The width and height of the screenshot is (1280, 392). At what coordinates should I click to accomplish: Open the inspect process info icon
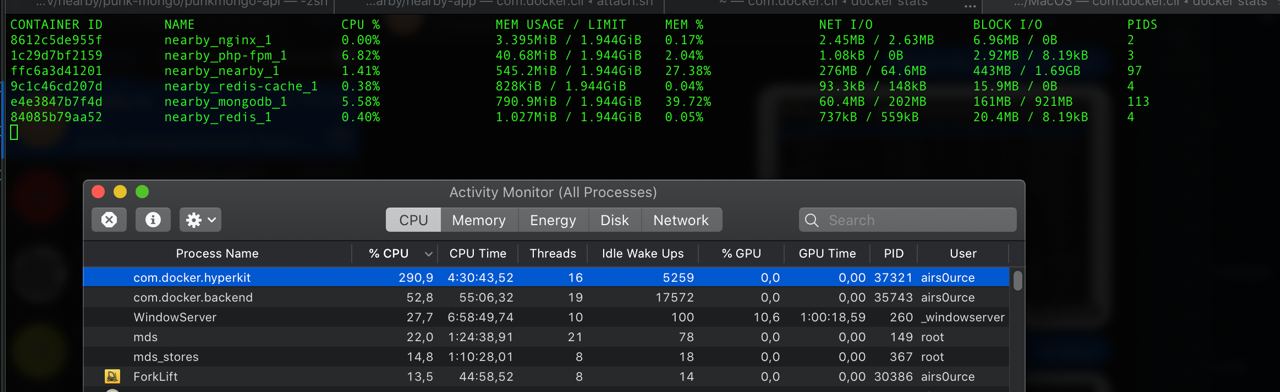pos(153,220)
